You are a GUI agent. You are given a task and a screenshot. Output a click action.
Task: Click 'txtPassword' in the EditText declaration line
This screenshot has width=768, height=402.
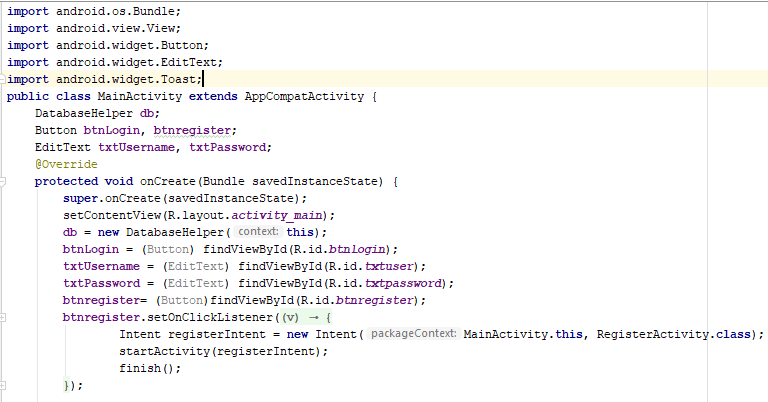227,147
